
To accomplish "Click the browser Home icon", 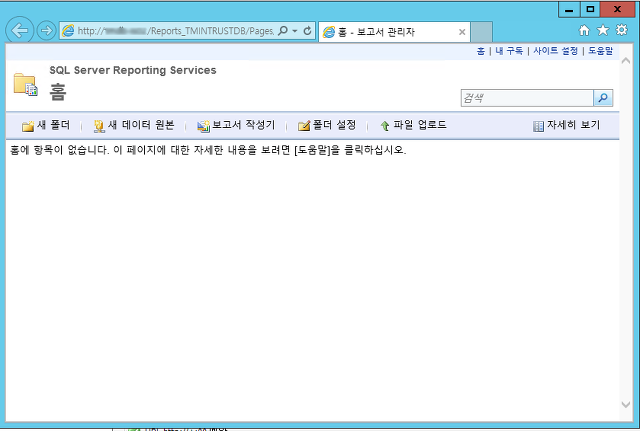I will pyautogui.click(x=584, y=30).
